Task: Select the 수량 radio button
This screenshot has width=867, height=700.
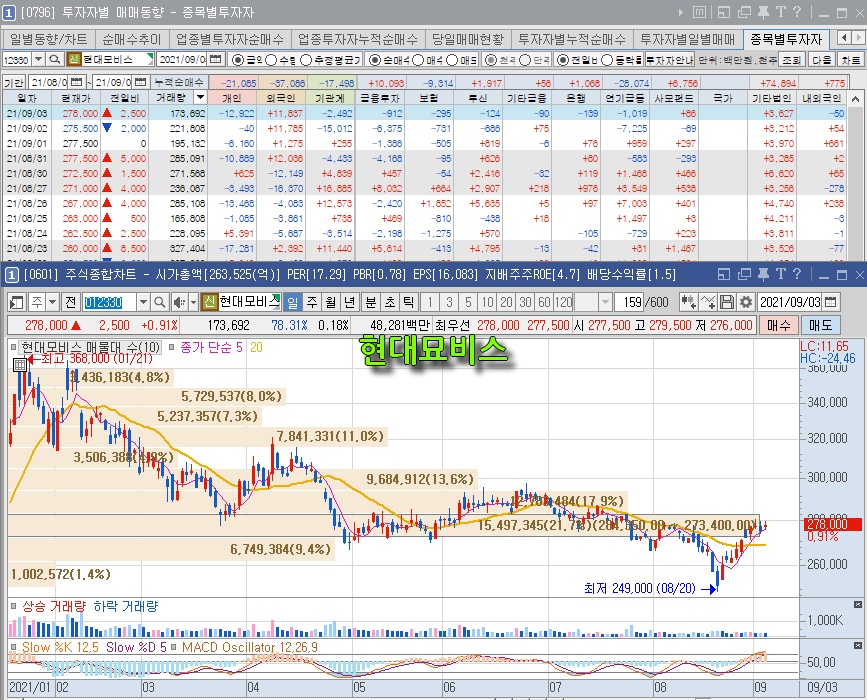Action: 271,60
